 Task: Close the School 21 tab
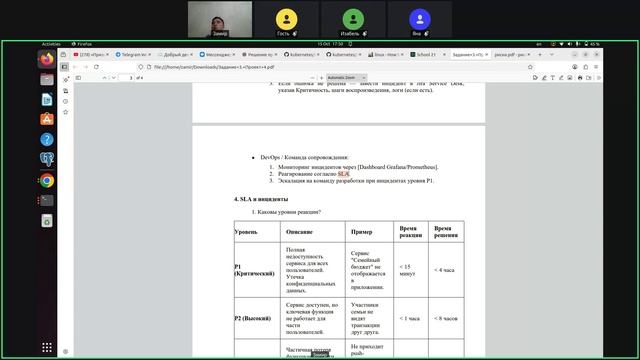tap(444, 54)
